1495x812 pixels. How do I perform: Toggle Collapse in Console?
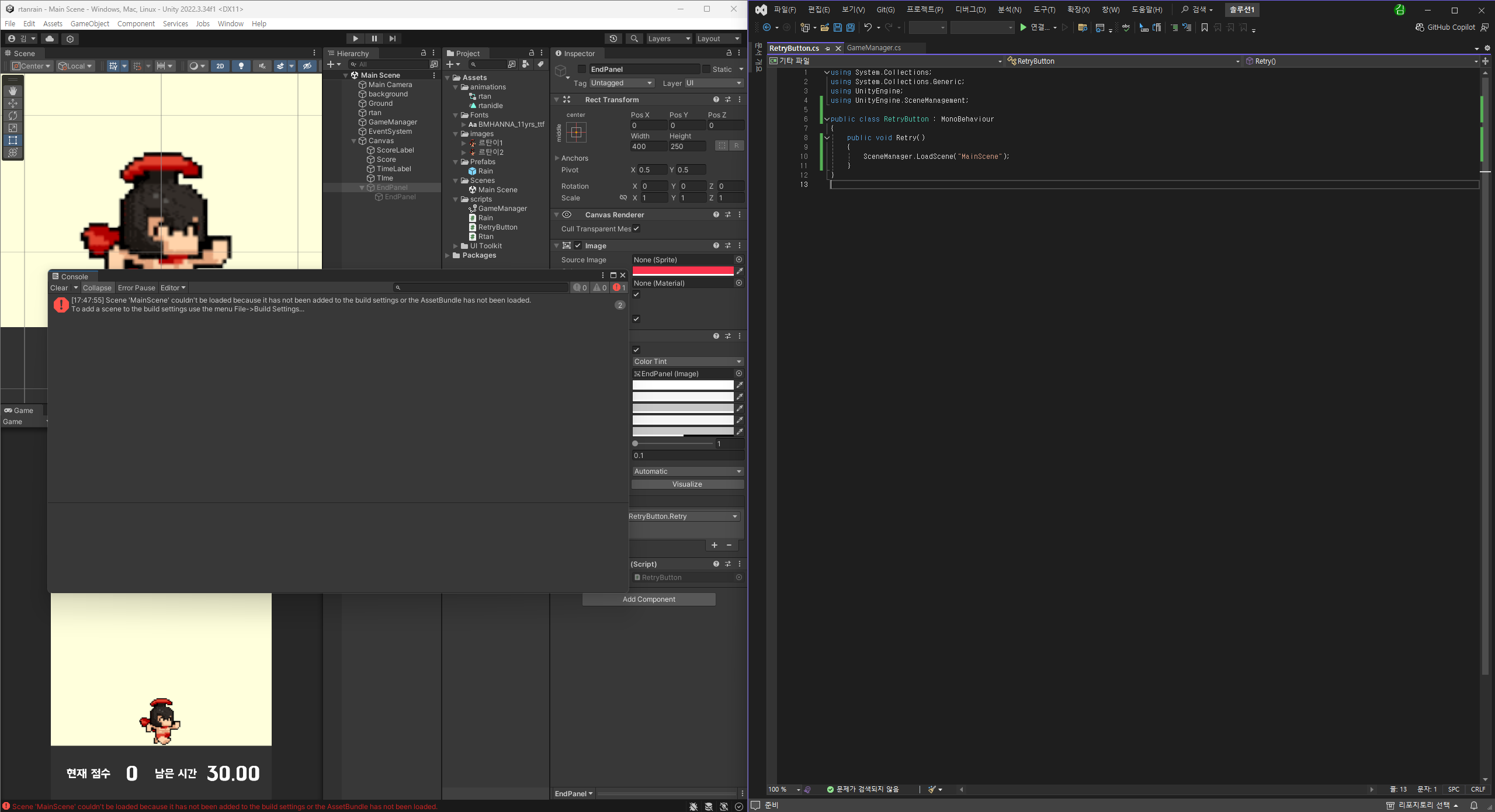click(97, 287)
